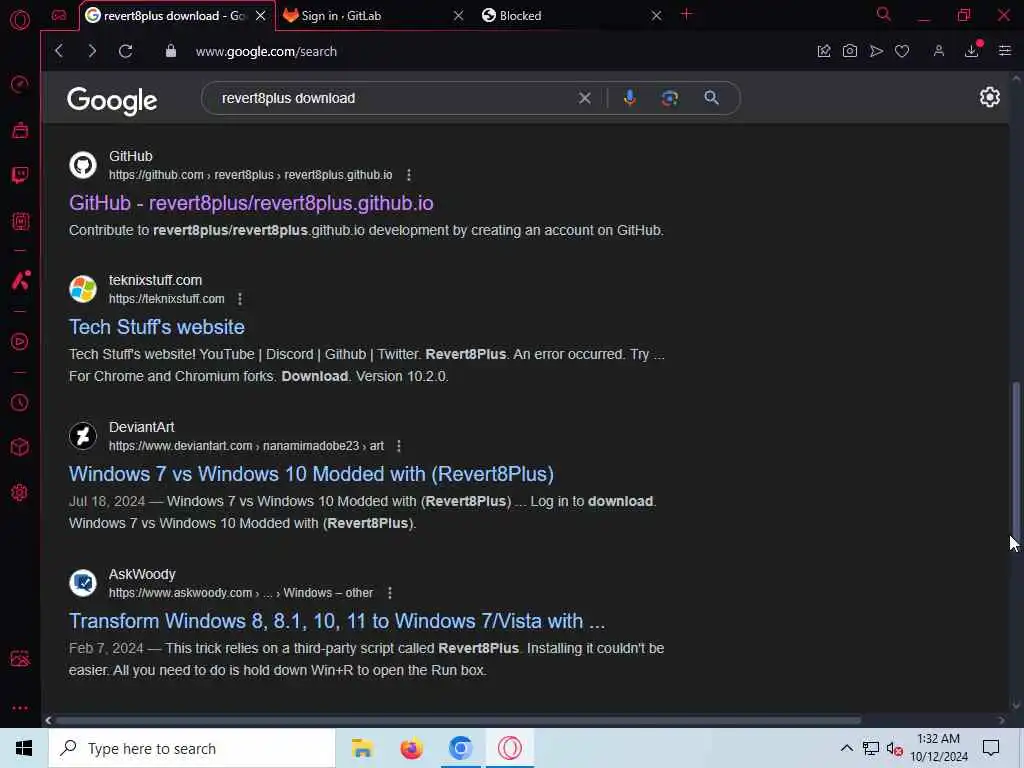Open GX Cleaner in sidebar

pyautogui.click(x=20, y=130)
